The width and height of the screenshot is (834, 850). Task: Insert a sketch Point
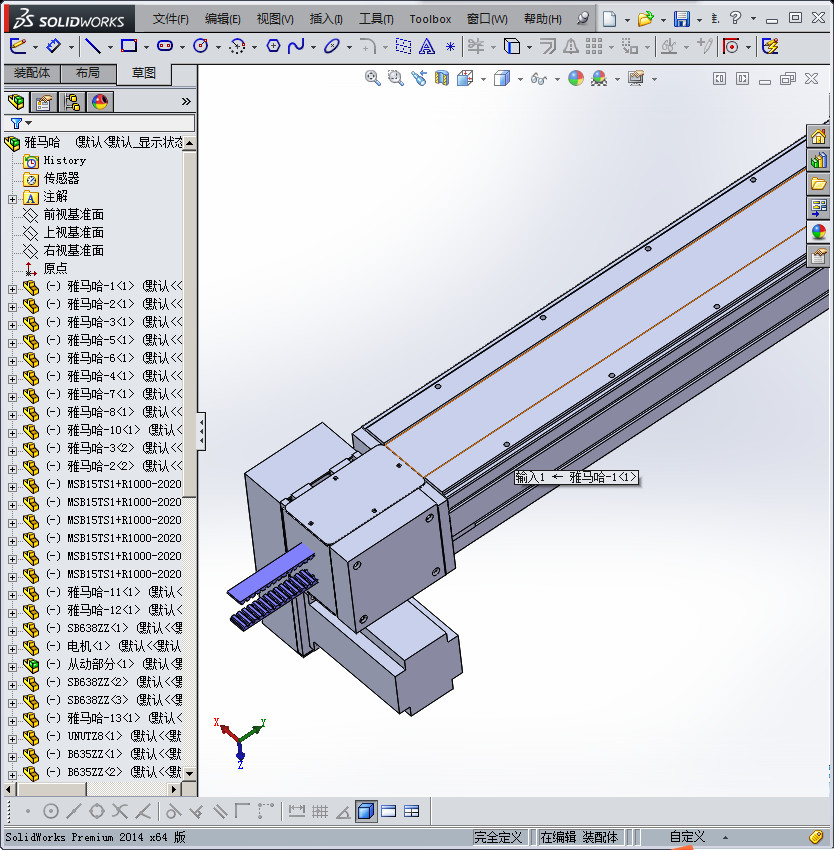pos(450,47)
